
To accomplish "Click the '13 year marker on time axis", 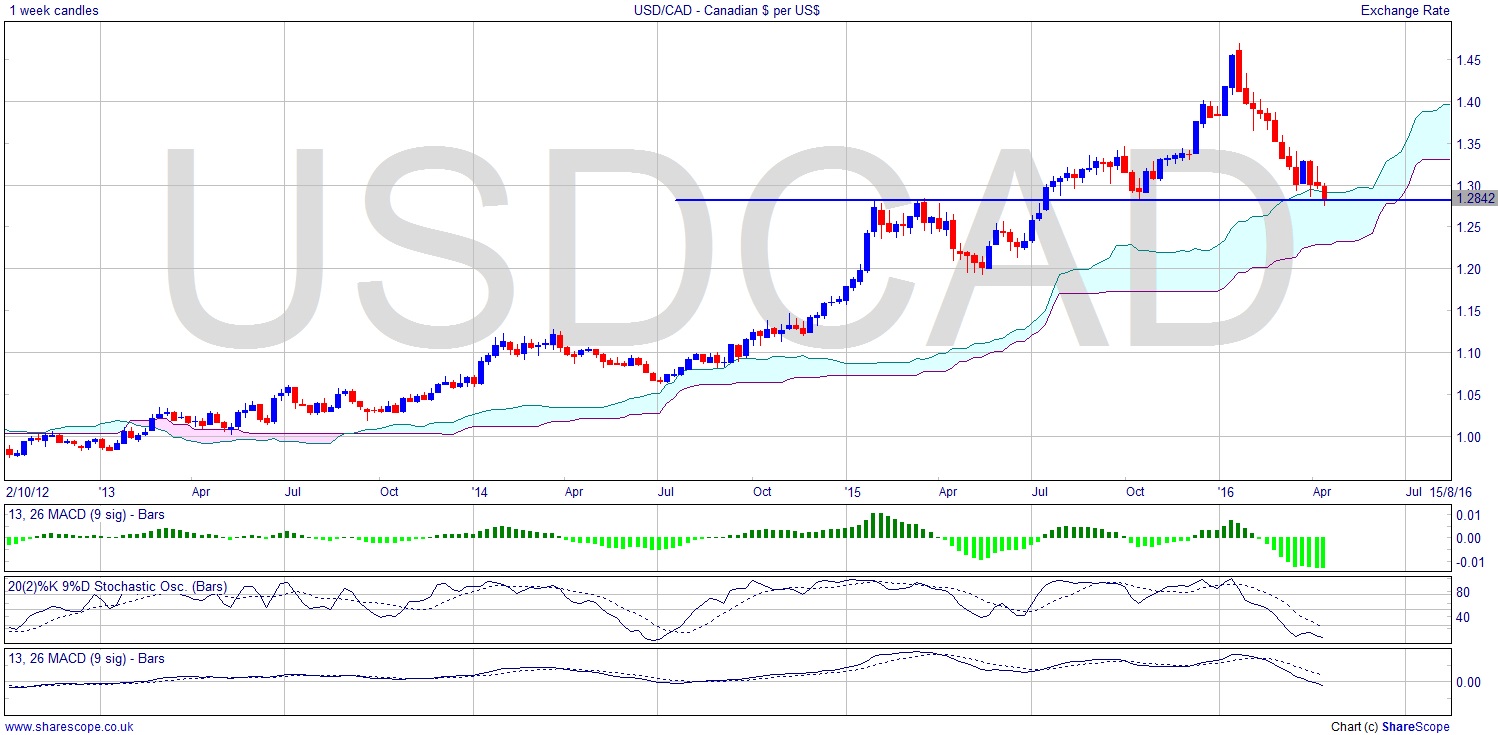I will [106, 492].
